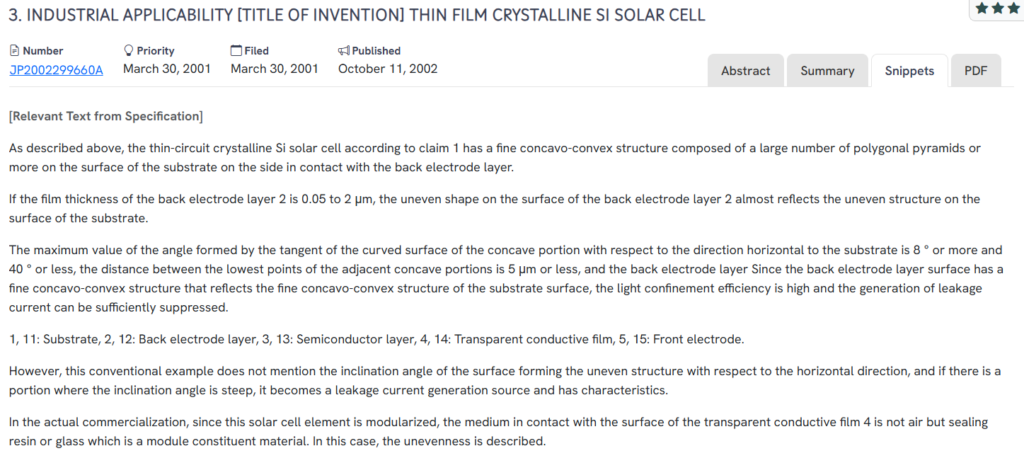Click the lightbulb icon next to Priority

(128, 50)
